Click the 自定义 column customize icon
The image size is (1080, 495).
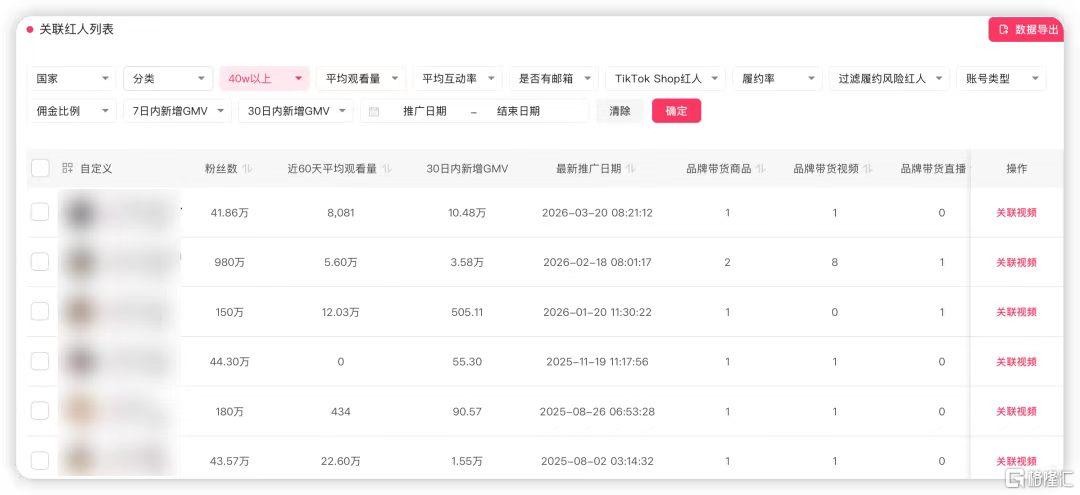[68, 168]
